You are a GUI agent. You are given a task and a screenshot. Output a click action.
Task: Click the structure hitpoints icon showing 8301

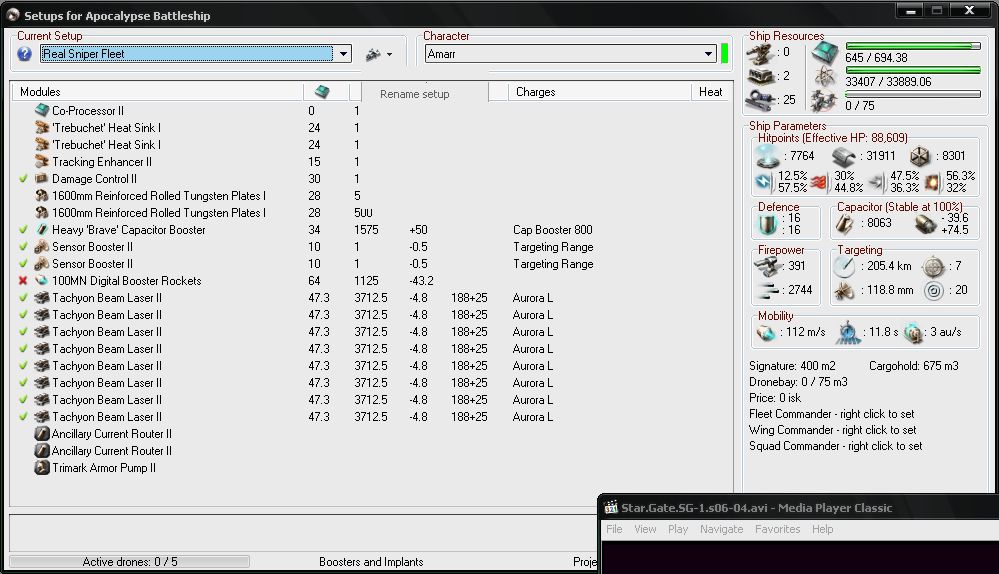(920, 156)
